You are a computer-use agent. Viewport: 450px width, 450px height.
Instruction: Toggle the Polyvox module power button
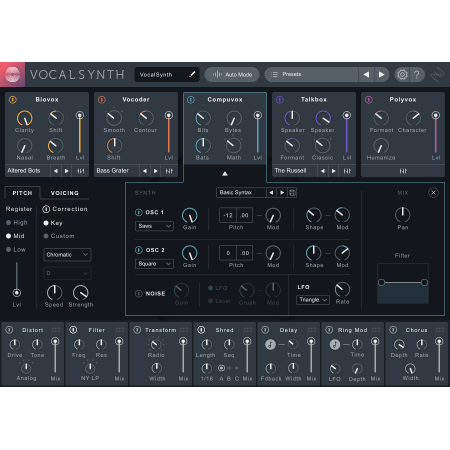point(369,100)
